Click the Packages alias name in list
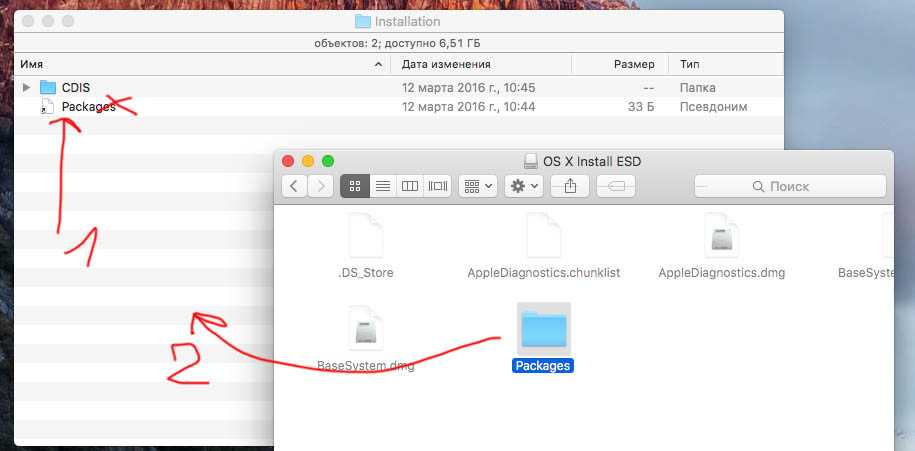Viewport: 915px width, 451px height. coord(89,107)
